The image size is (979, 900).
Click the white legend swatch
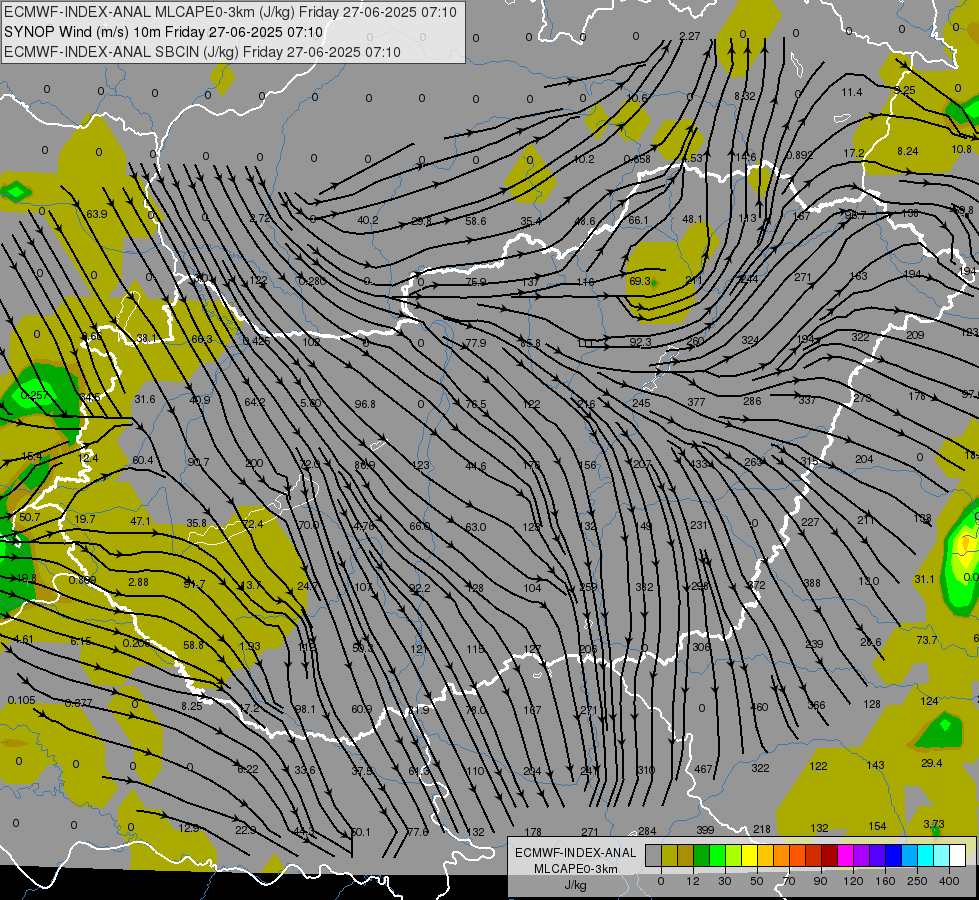click(957, 856)
